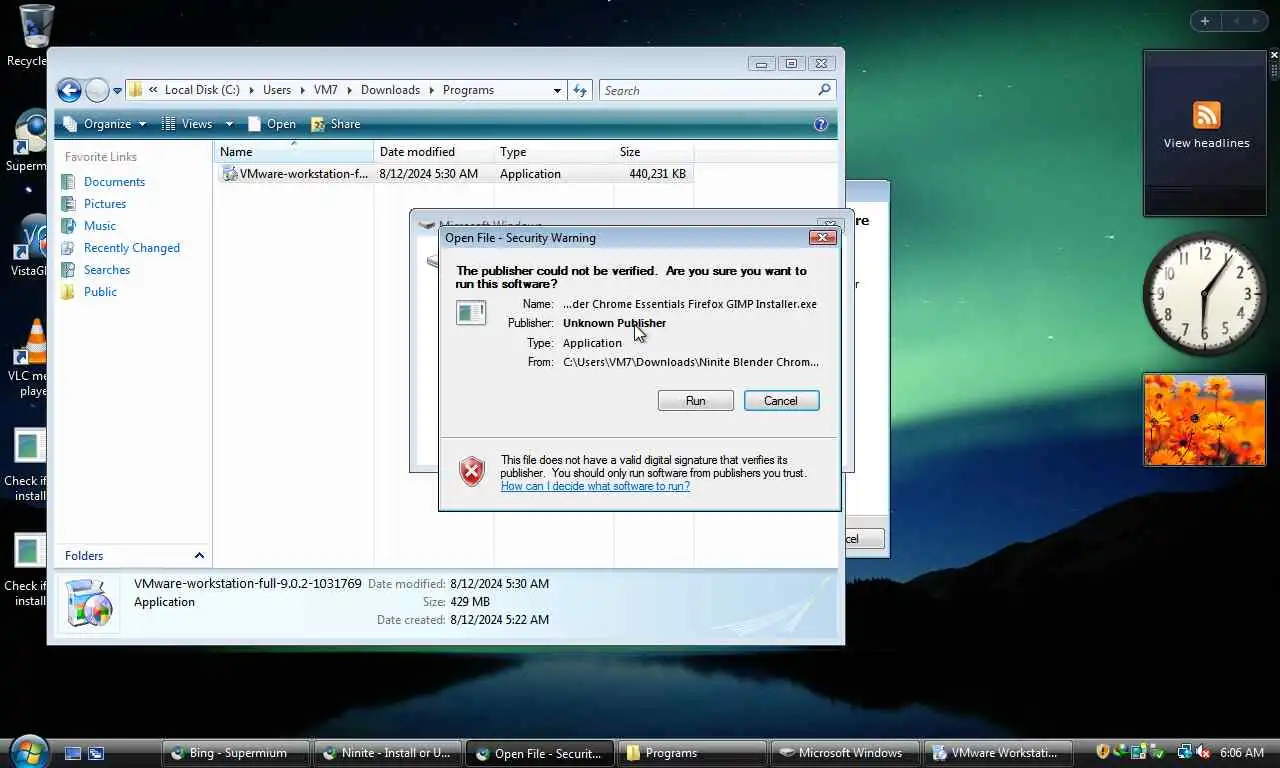This screenshot has width=1280, height=768.
Task: Click Show Desktop quick launch icon
Action: (x=73, y=753)
